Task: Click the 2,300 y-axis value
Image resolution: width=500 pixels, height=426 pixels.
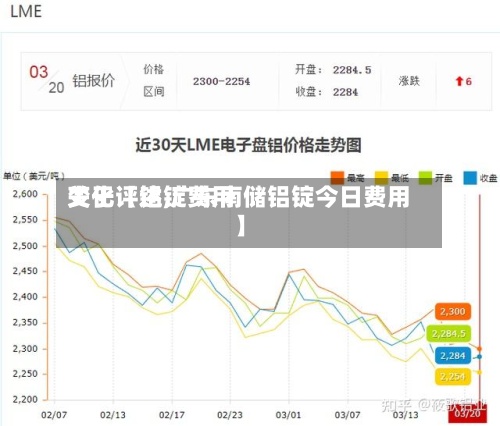Action: point(25,349)
